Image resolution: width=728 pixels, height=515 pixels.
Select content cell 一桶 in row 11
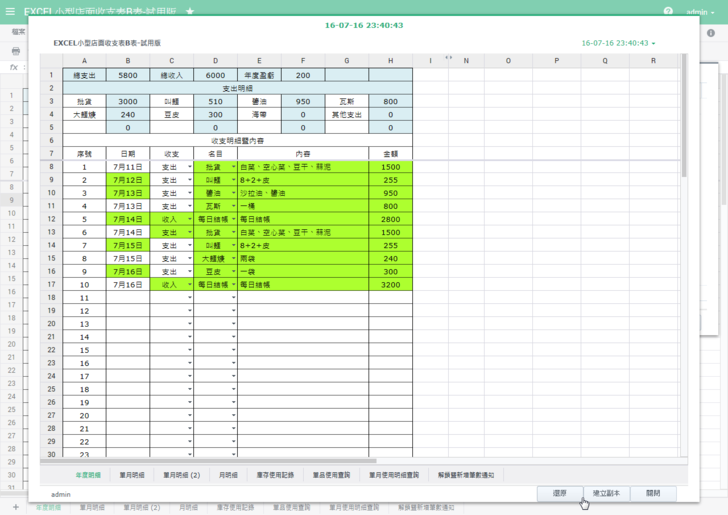point(303,206)
